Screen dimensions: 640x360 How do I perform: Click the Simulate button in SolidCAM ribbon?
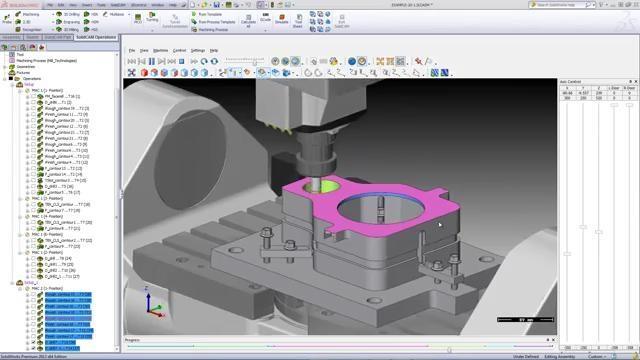click(x=281, y=19)
